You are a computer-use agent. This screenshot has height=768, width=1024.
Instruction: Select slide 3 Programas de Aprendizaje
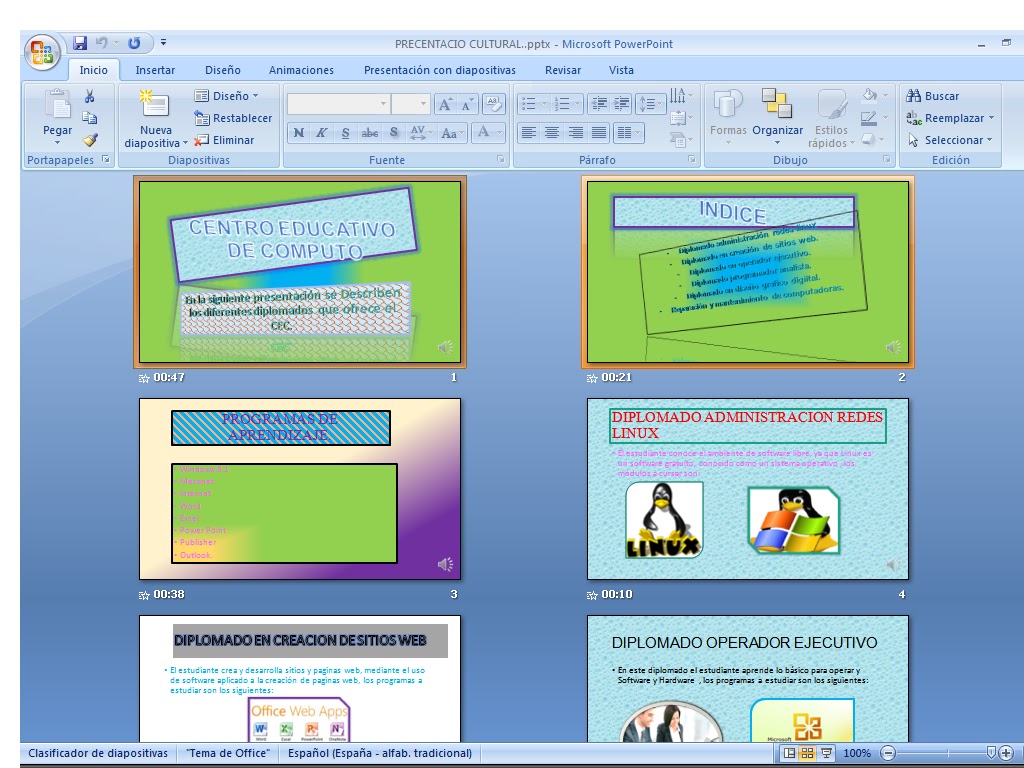[x=300, y=488]
